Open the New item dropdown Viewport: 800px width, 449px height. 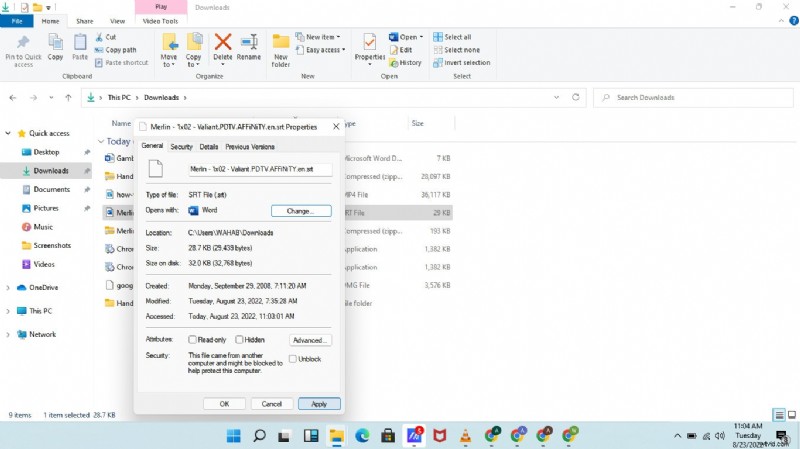[x=321, y=37]
